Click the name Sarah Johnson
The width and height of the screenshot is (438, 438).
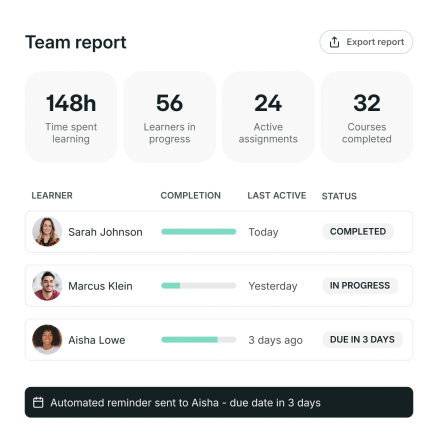pyautogui.click(x=105, y=232)
